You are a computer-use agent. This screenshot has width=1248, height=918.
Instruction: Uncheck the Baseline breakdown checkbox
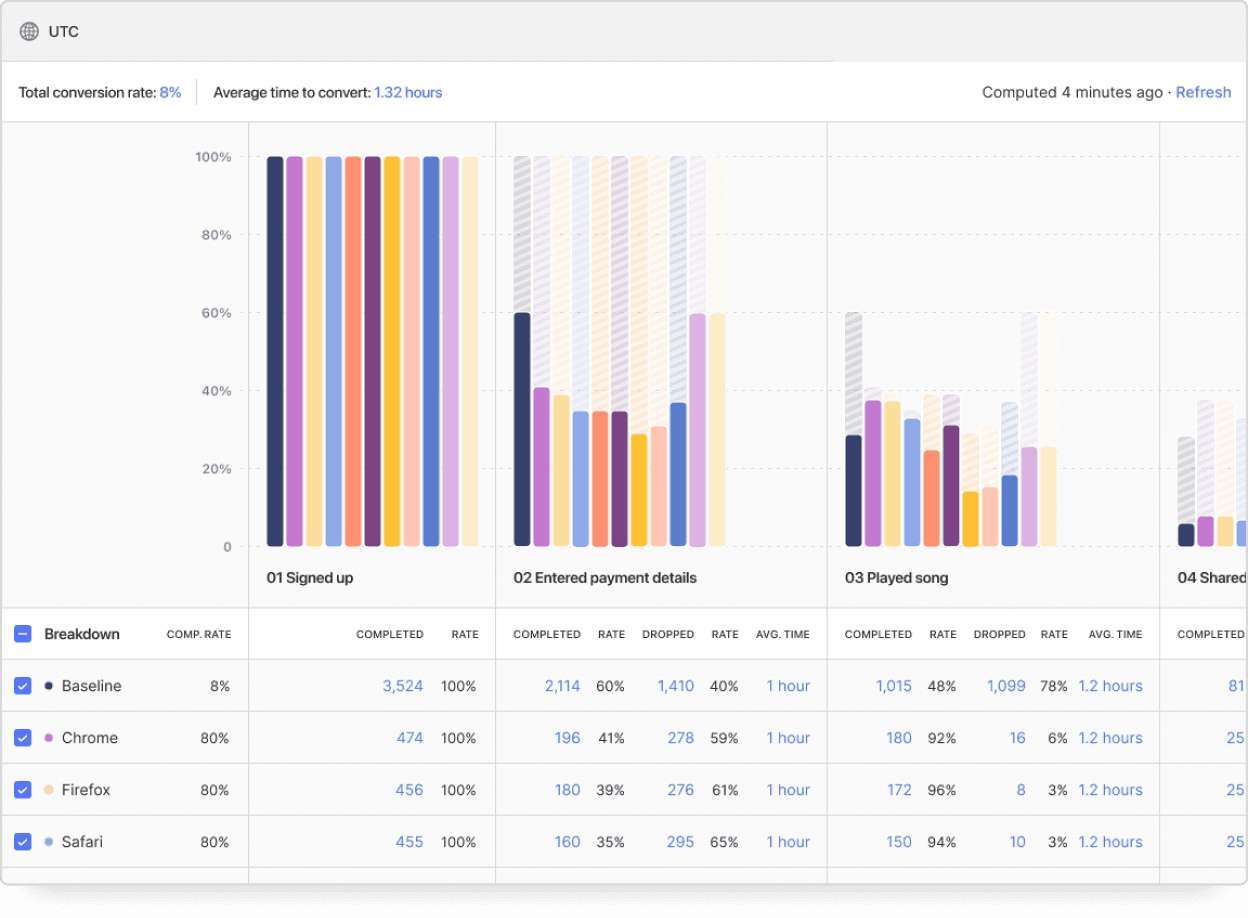(x=22, y=686)
